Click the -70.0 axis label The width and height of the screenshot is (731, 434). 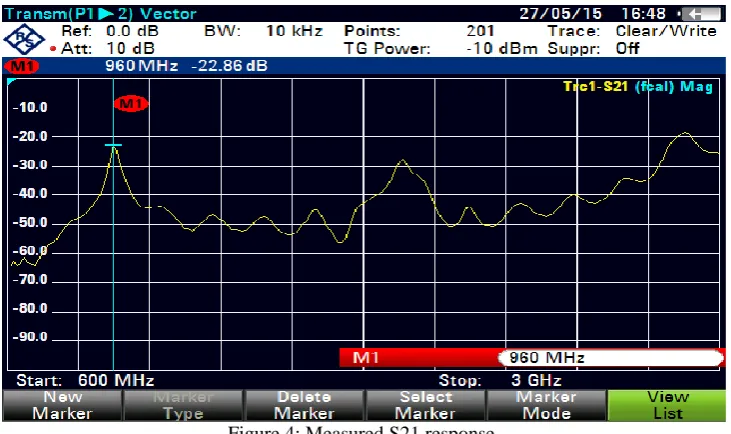point(30,280)
